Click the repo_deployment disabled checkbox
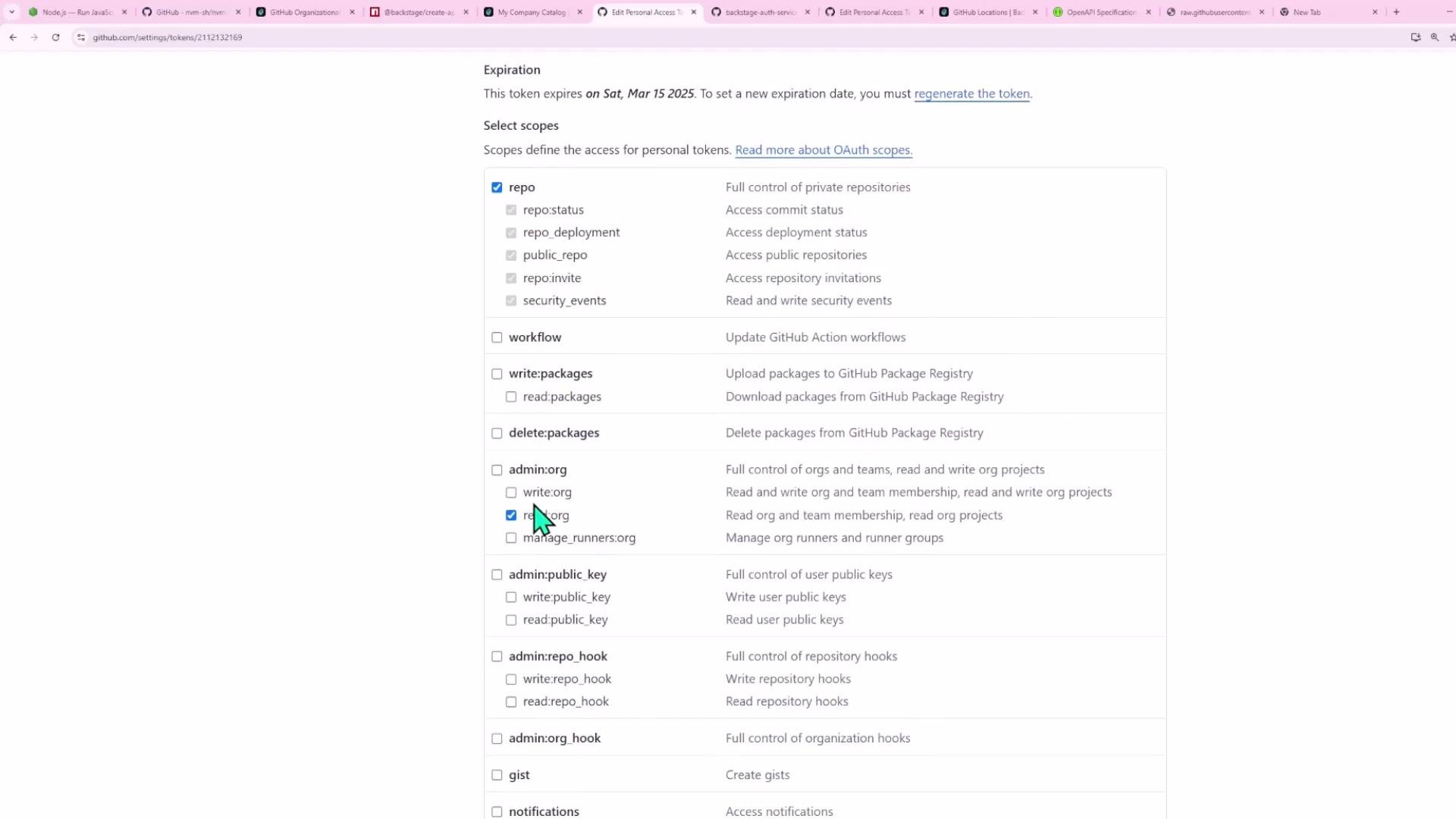This screenshot has width=1456, height=819. (511, 233)
